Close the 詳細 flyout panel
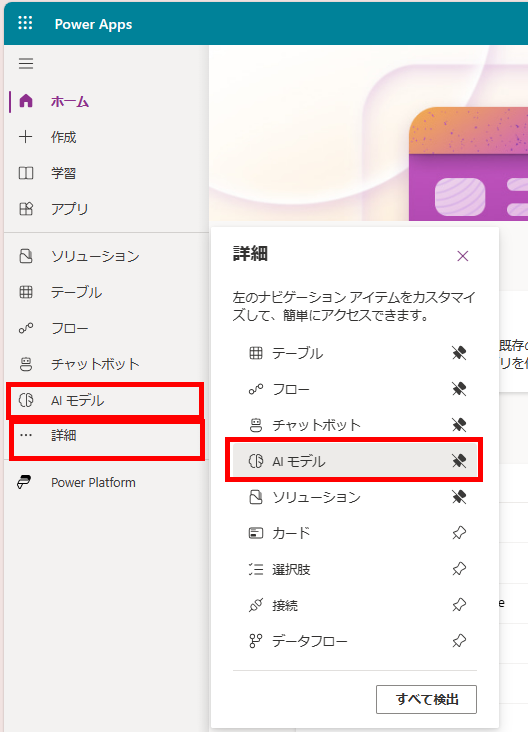This screenshot has width=528, height=732. pos(463,256)
